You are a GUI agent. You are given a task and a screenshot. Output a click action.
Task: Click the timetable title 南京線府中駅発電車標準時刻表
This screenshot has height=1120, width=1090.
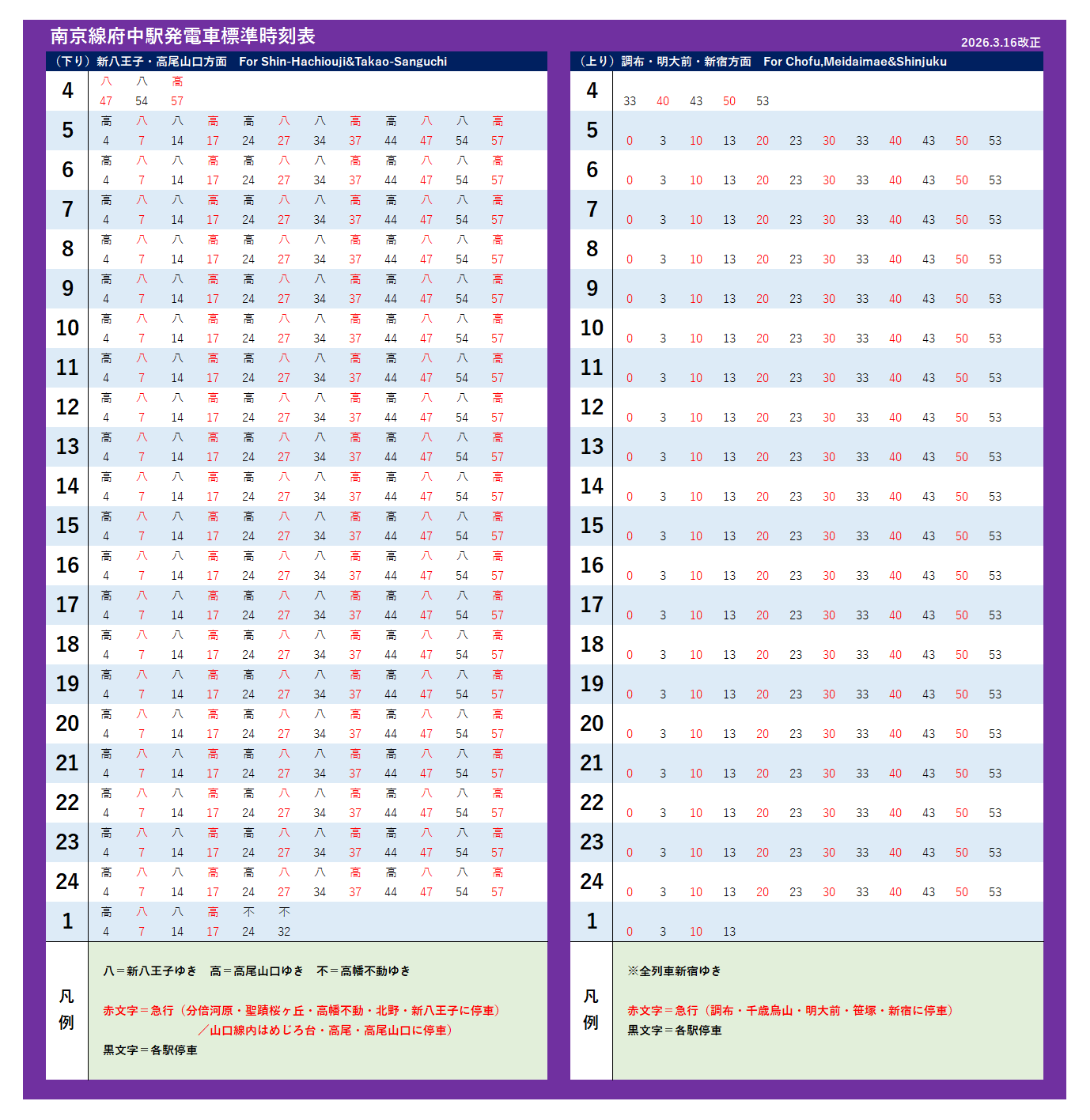183,36
